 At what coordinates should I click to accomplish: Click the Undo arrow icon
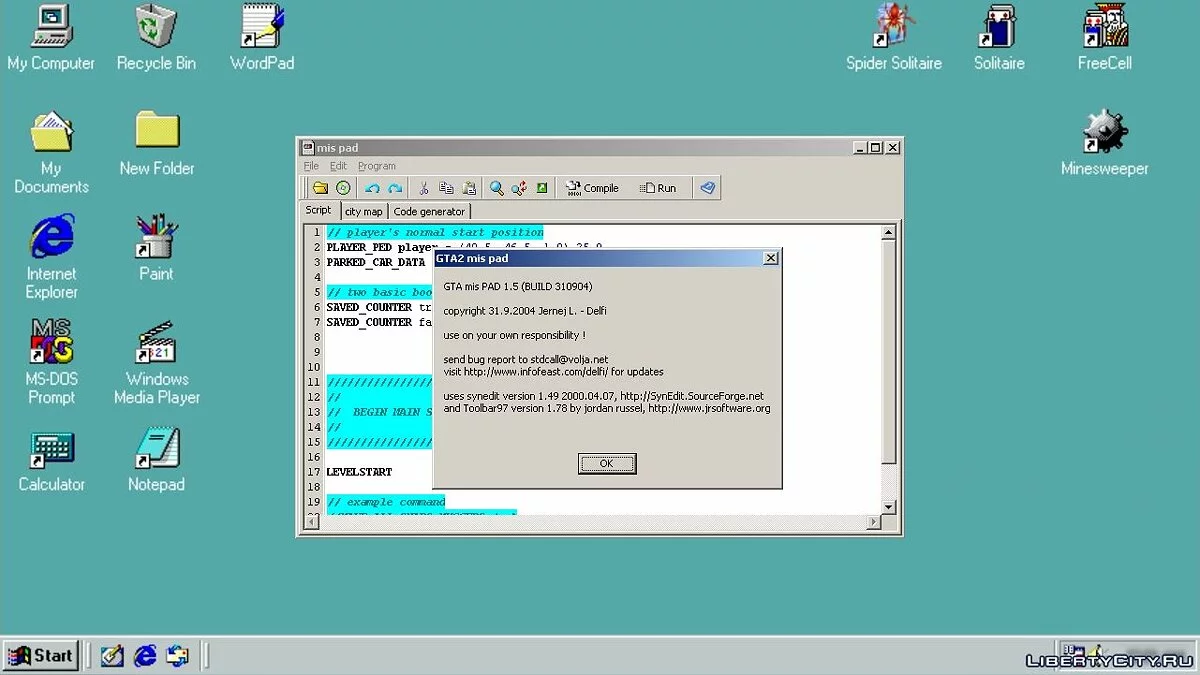[373, 188]
